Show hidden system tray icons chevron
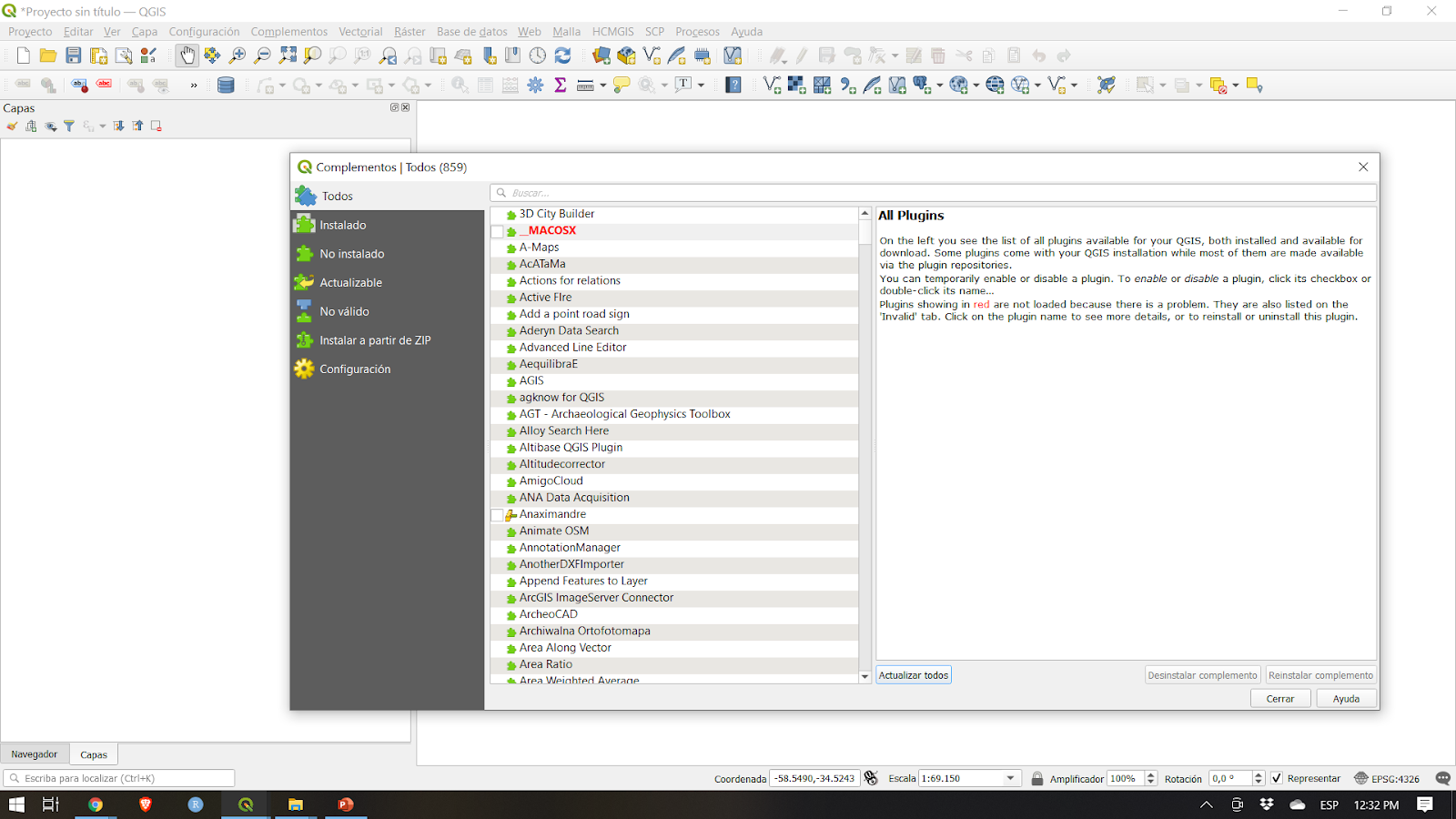The width and height of the screenshot is (1456, 819). [1207, 804]
